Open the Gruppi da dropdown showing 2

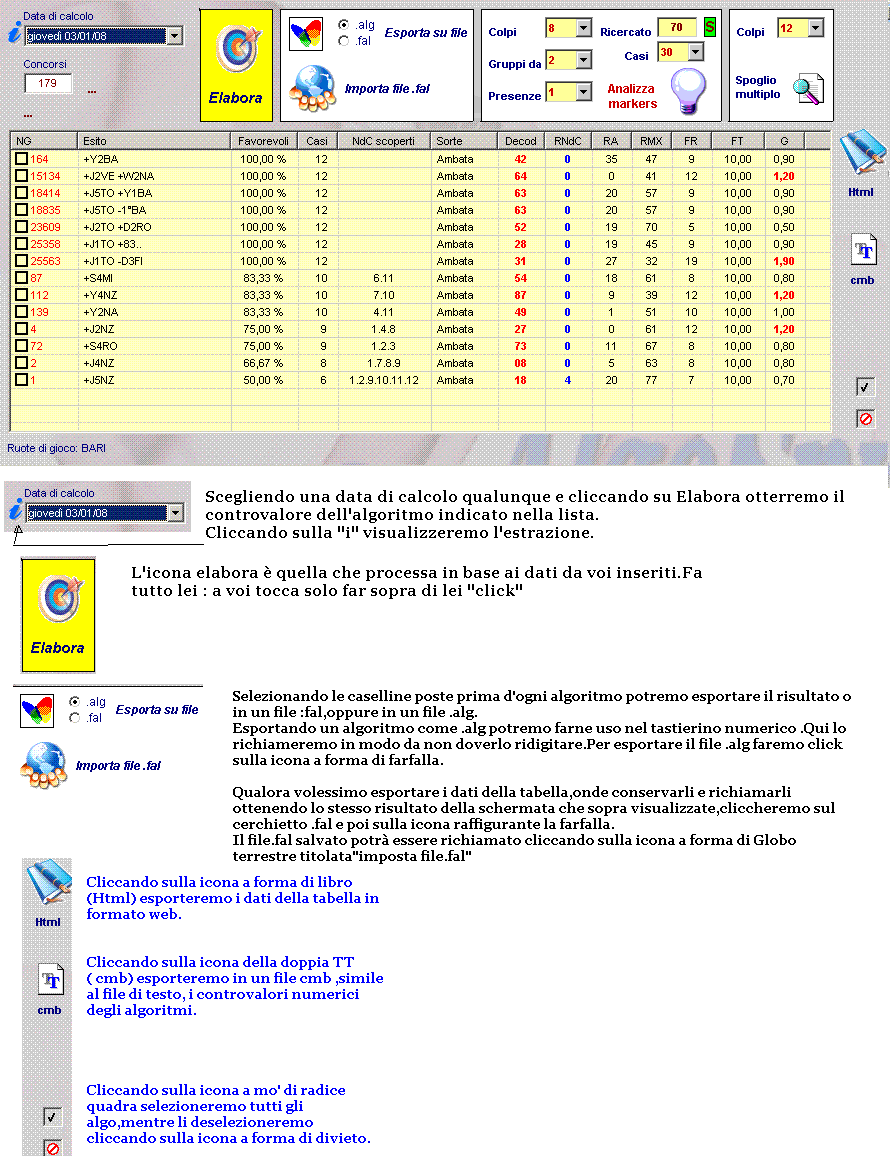pos(583,60)
